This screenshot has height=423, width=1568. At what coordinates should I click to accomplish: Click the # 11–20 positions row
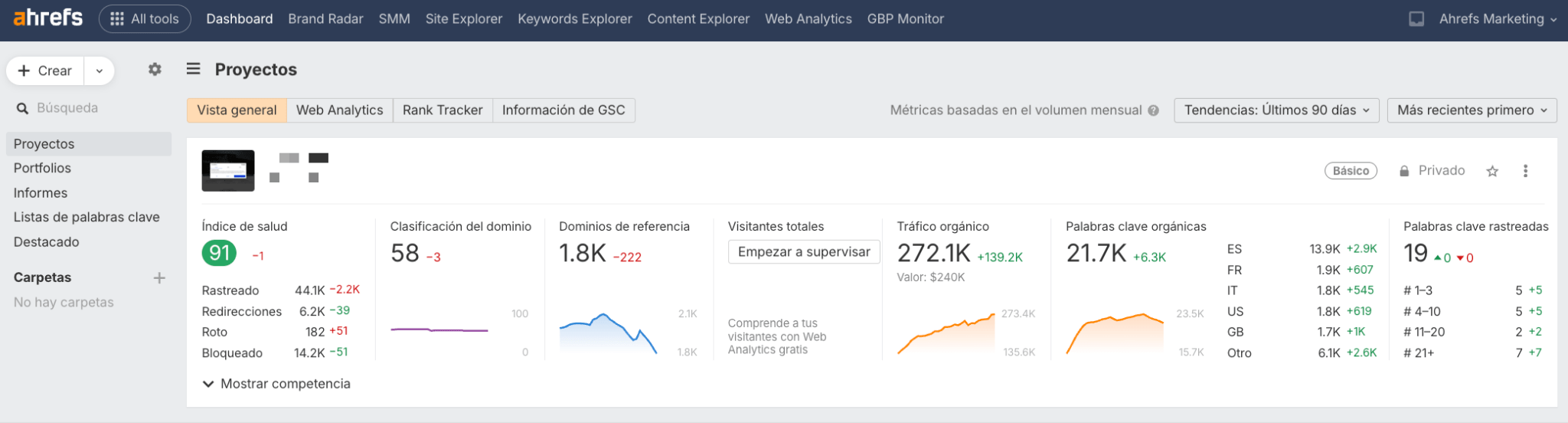(x=1472, y=332)
